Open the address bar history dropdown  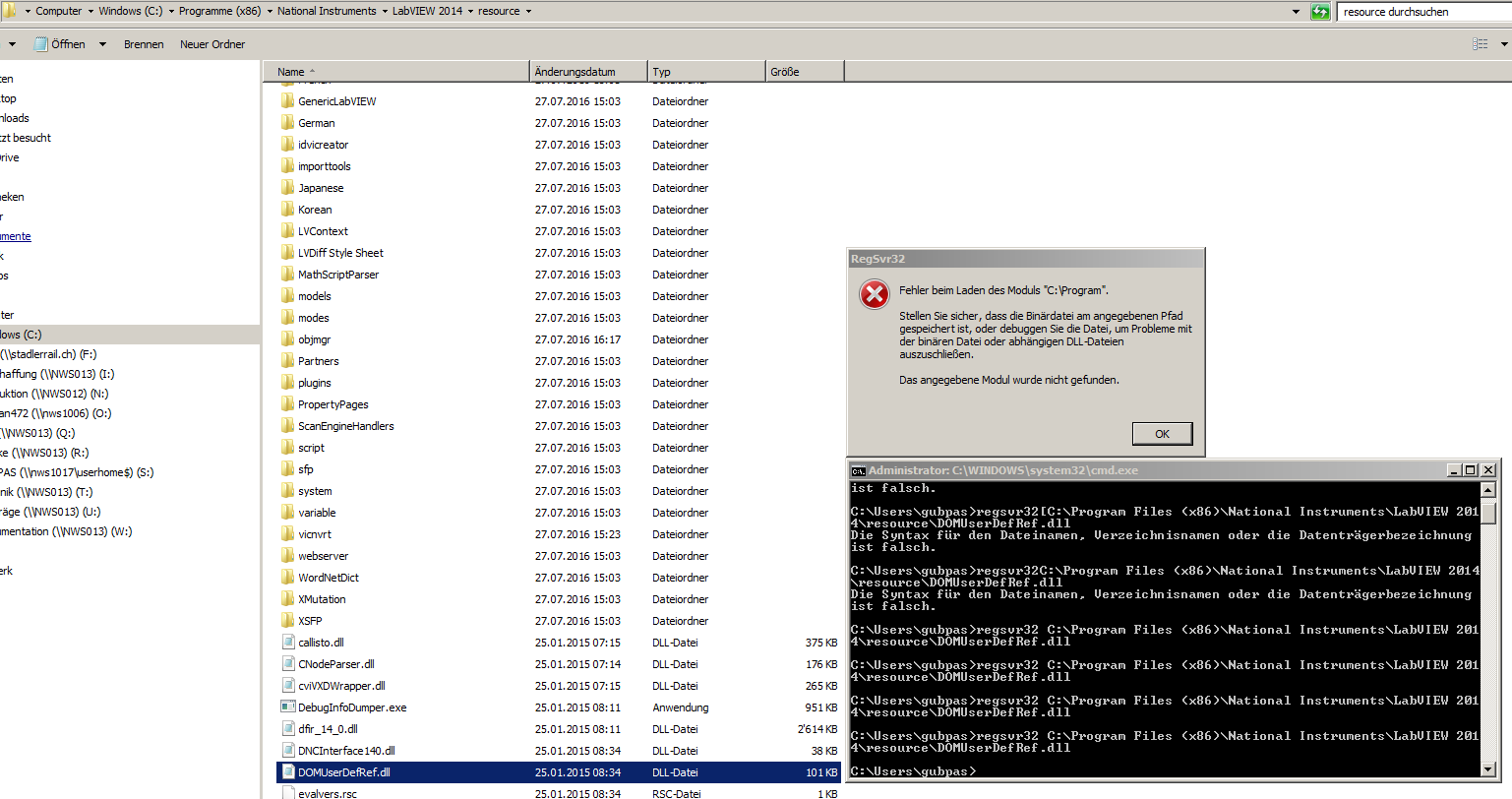tap(1296, 12)
